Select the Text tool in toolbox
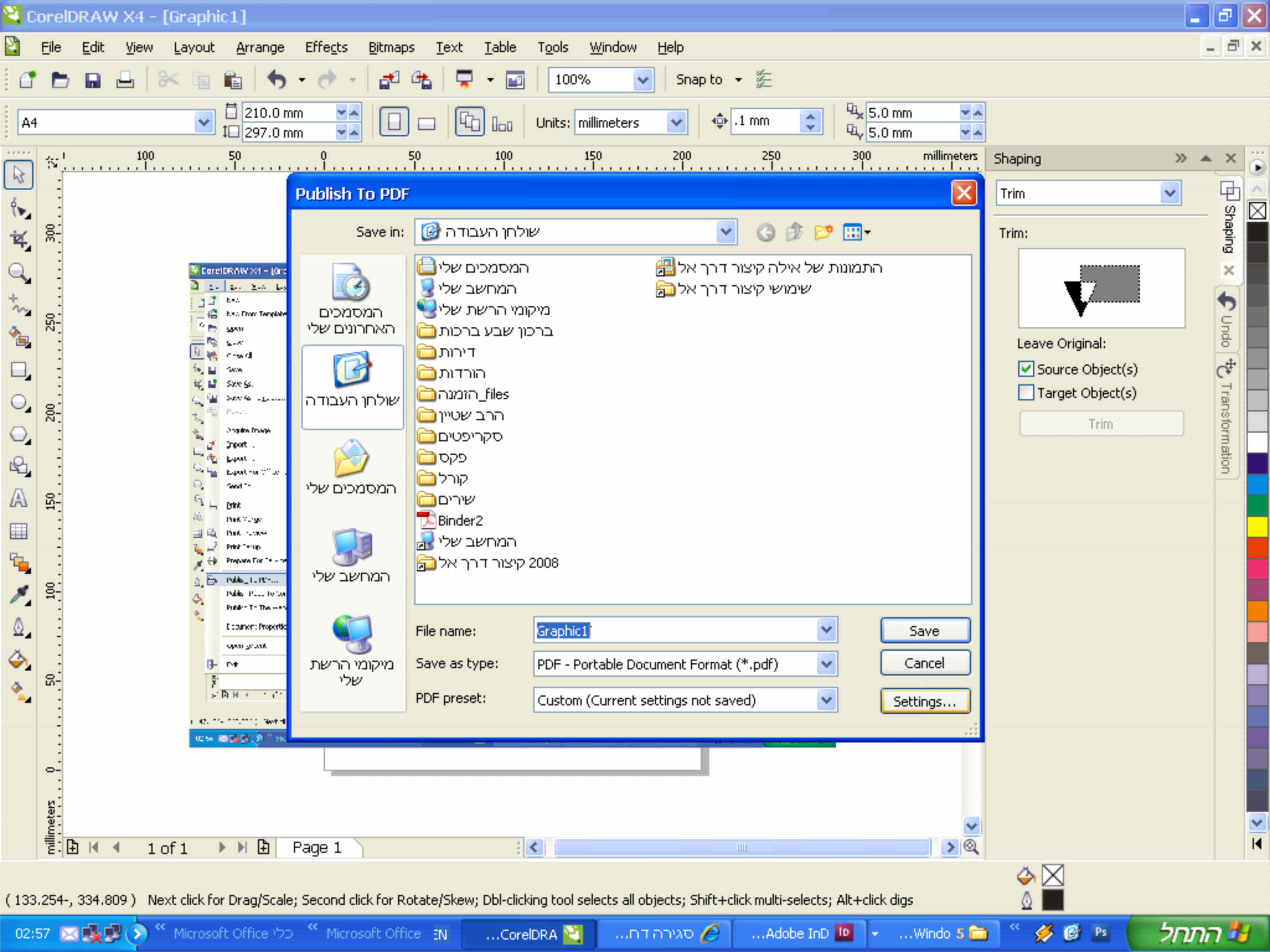 tap(18, 498)
